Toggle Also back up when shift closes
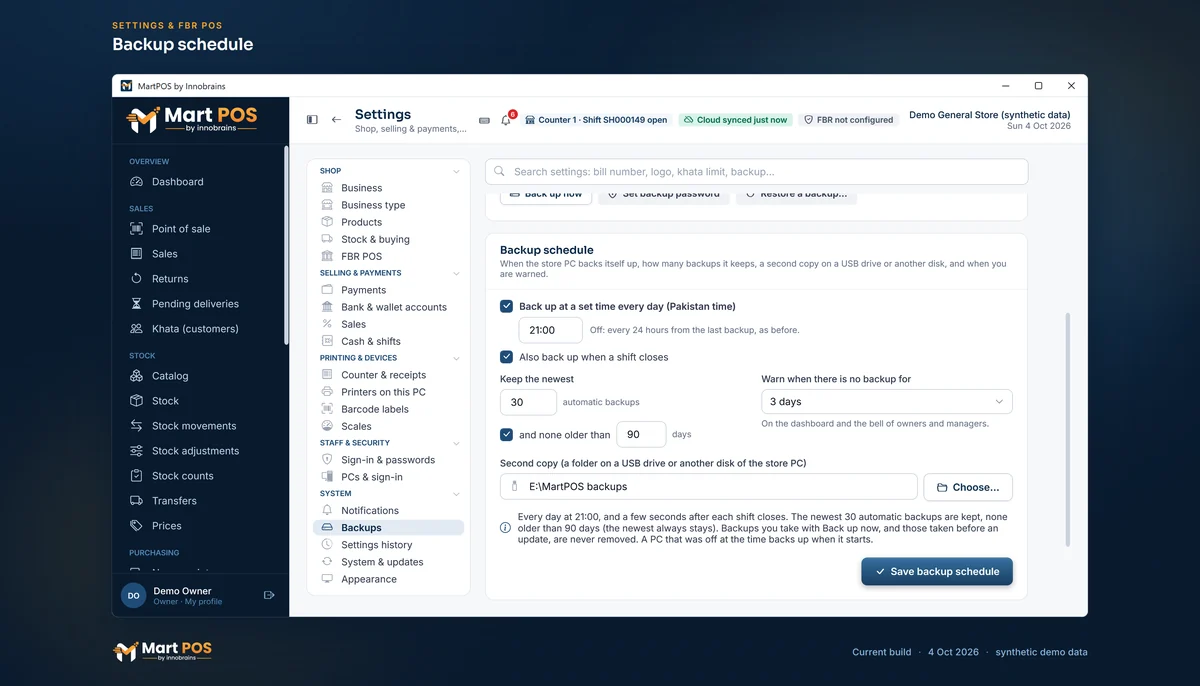This screenshot has width=1200, height=686. point(507,357)
